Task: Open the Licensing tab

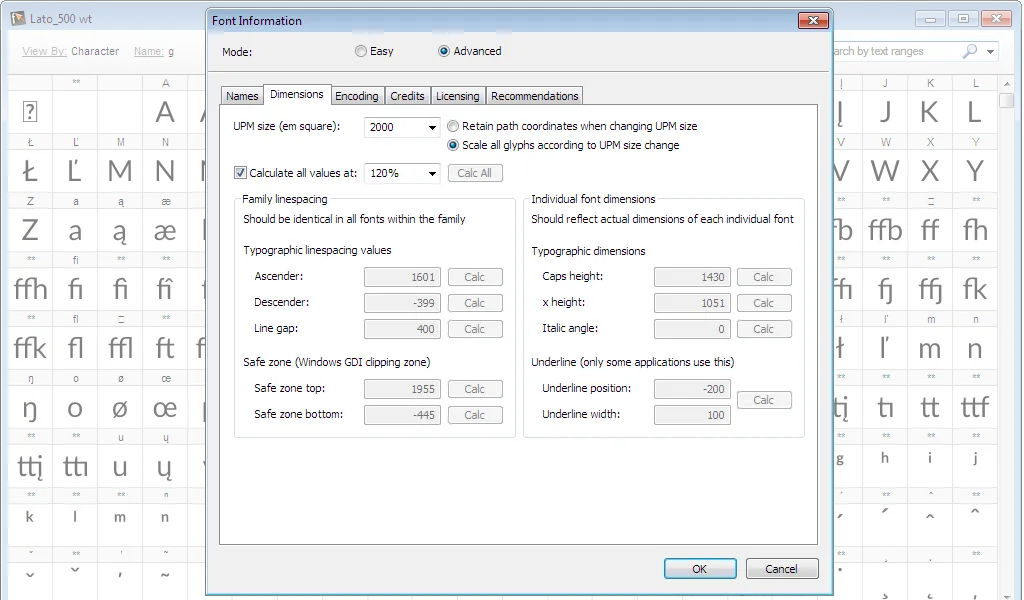Action: pyautogui.click(x=457, y=96)
